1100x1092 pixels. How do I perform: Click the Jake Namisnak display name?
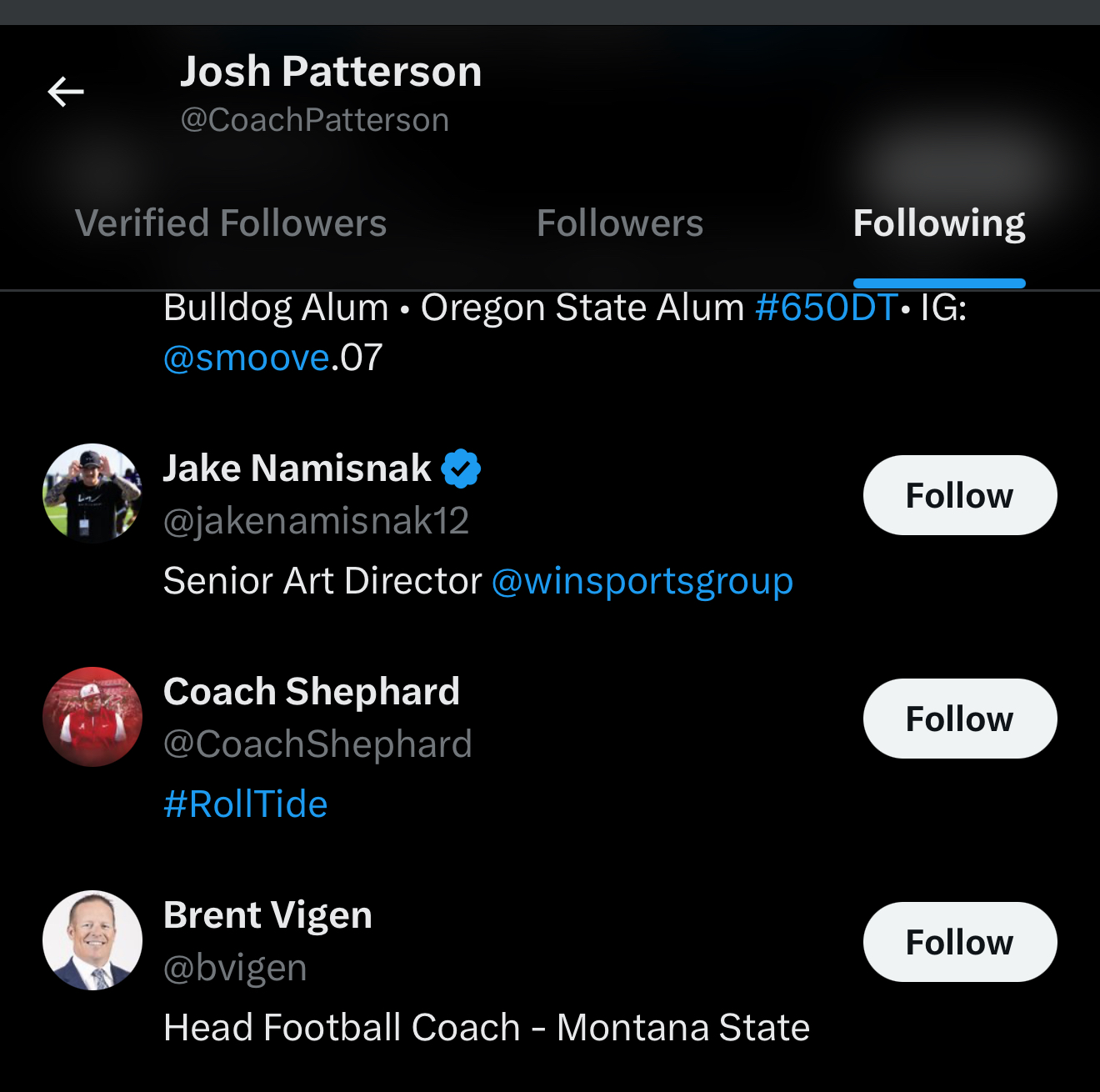pyautogui.click(x=297, y=468)
